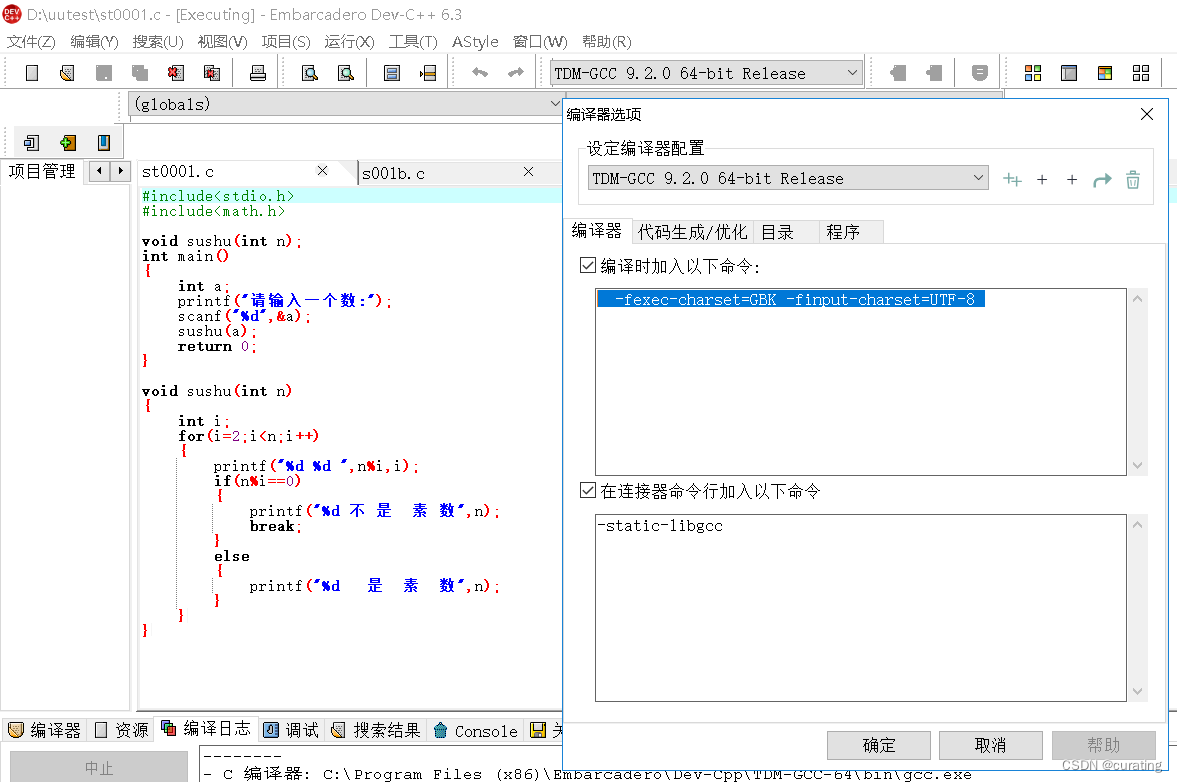Open the (globals) scope dropdown
The image size is (1177, 782).
tap(555, 104)
